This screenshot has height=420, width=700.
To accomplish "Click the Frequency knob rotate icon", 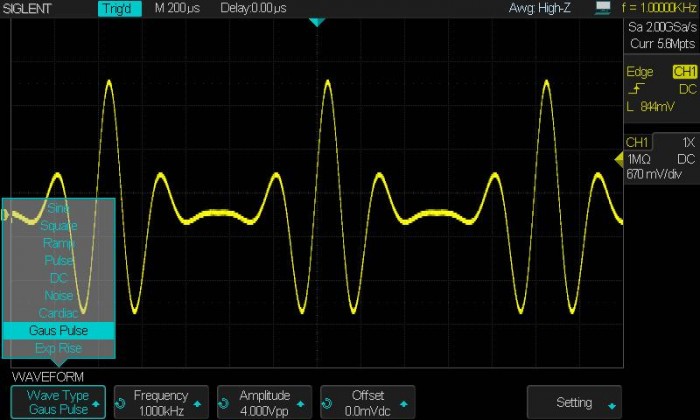I will (122, 403).
